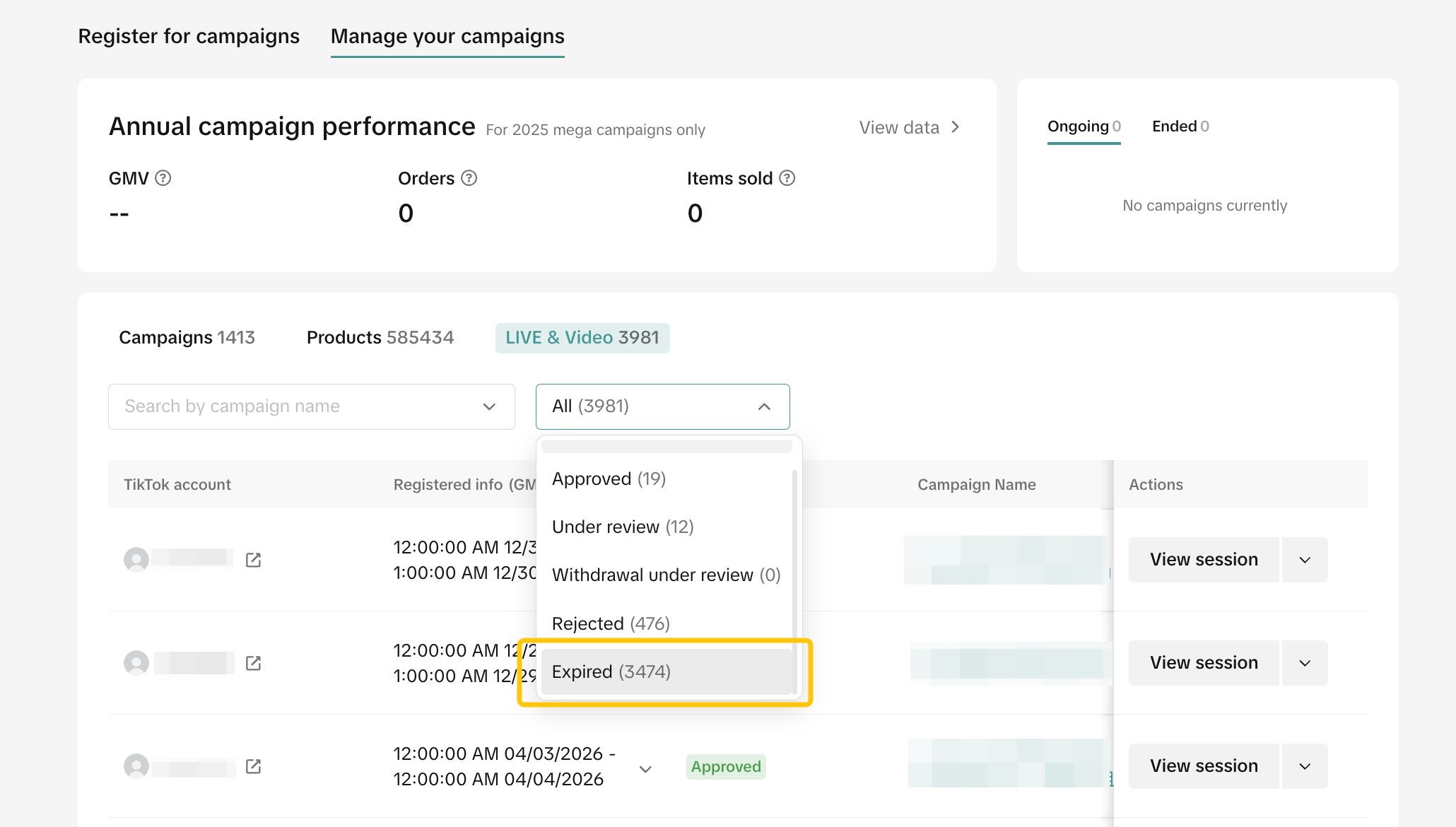This screenshot has width=1456, height=827.
Task: Click the Items sold help icon
Action: click(x=787, y=178)
